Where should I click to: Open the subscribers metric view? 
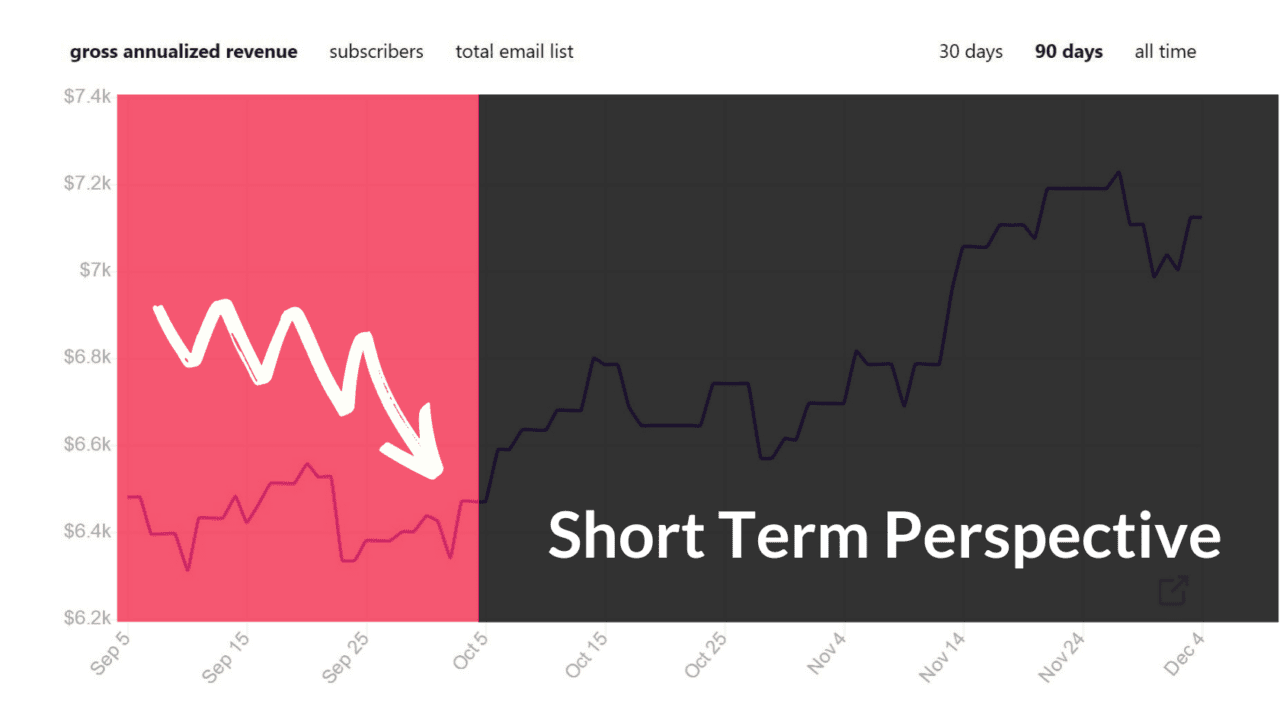[376, 51]
